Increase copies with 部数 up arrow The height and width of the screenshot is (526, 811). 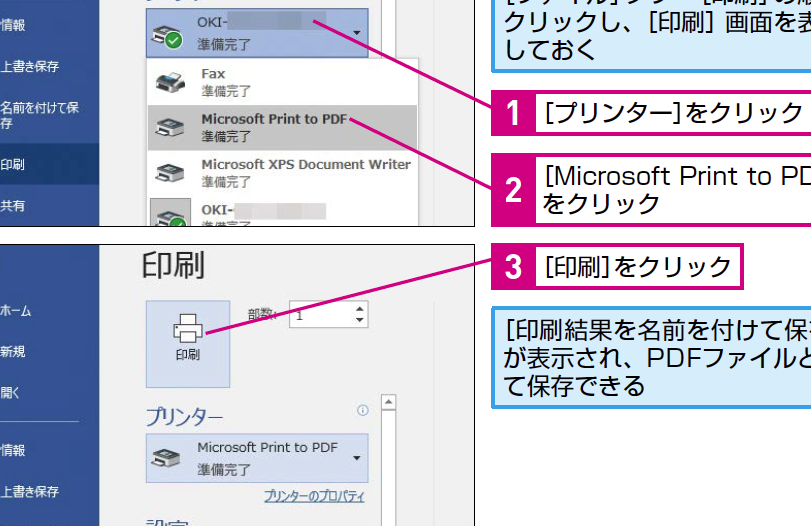point(359,309)
